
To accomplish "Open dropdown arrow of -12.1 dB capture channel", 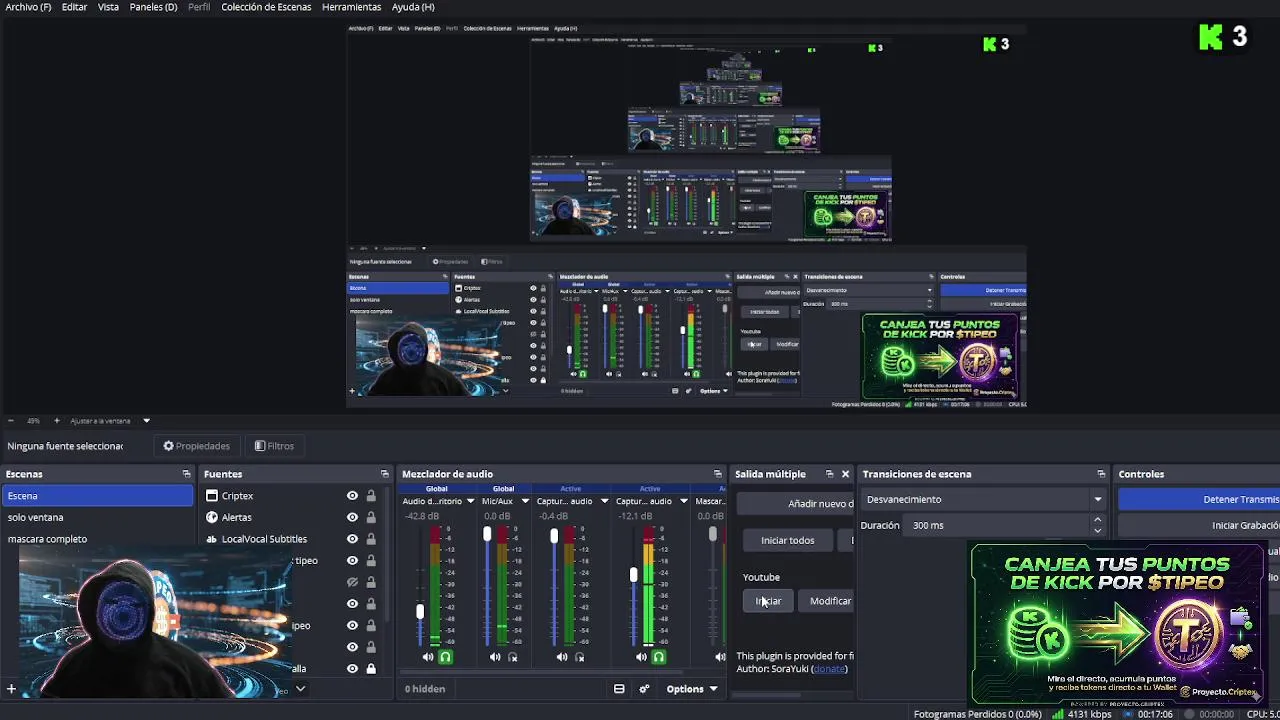I will (x=683, y=502).
